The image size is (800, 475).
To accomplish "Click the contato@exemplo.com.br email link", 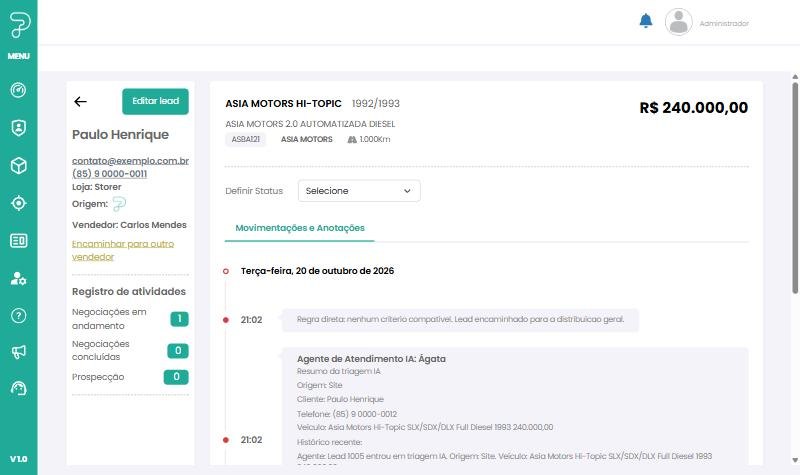I will pyautogui.click(x=130, y=161).
